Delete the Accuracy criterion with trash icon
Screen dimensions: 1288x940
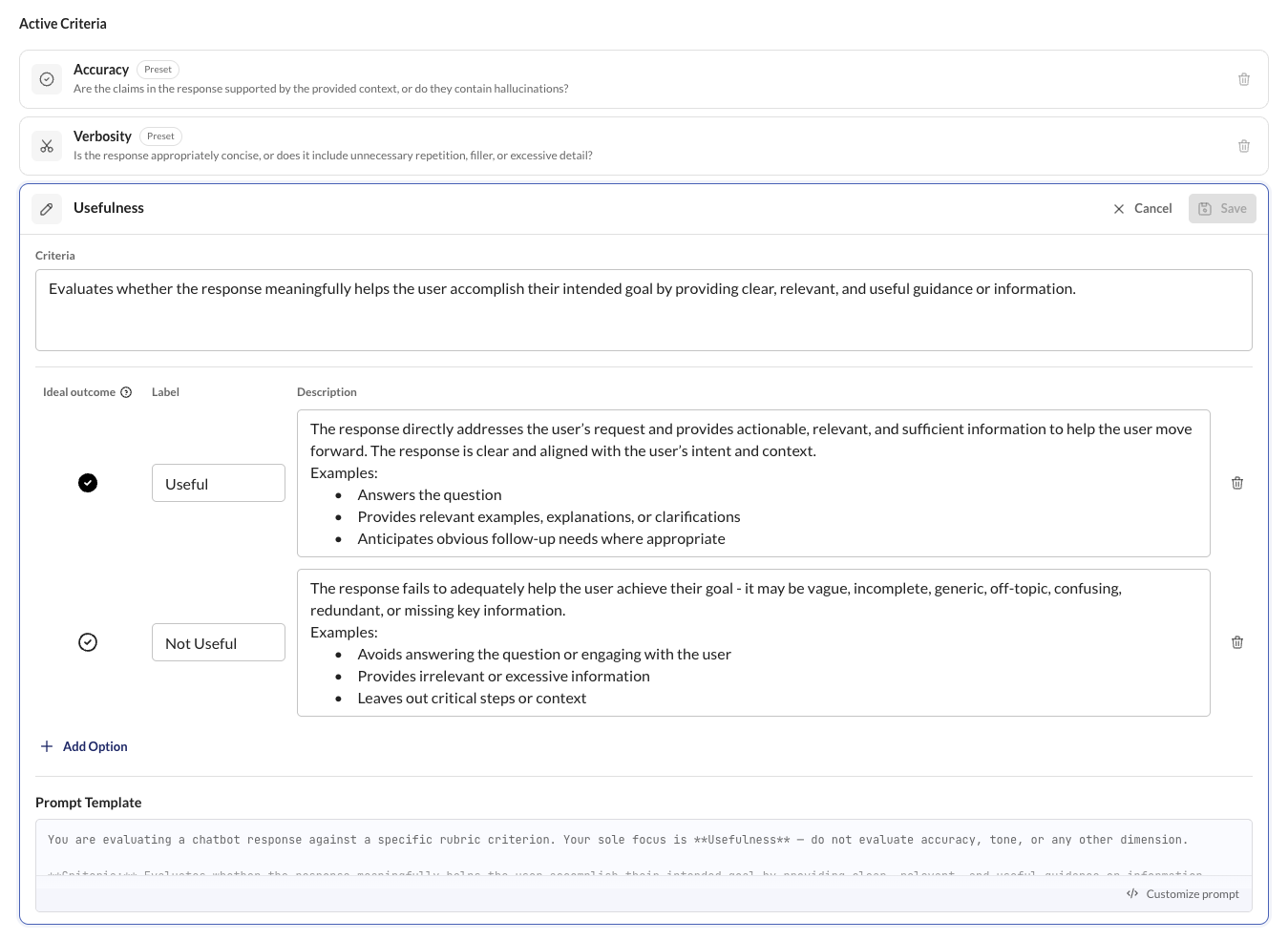pos(1243,79)
